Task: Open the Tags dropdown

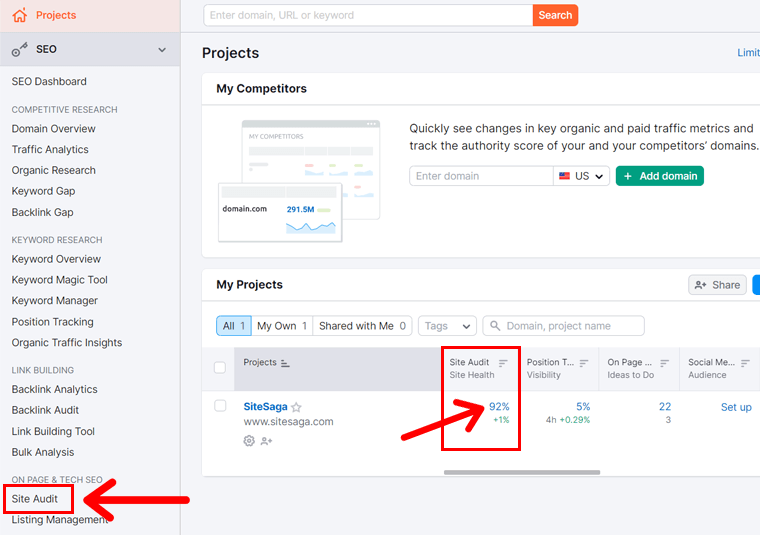Action: coord(447,326)
